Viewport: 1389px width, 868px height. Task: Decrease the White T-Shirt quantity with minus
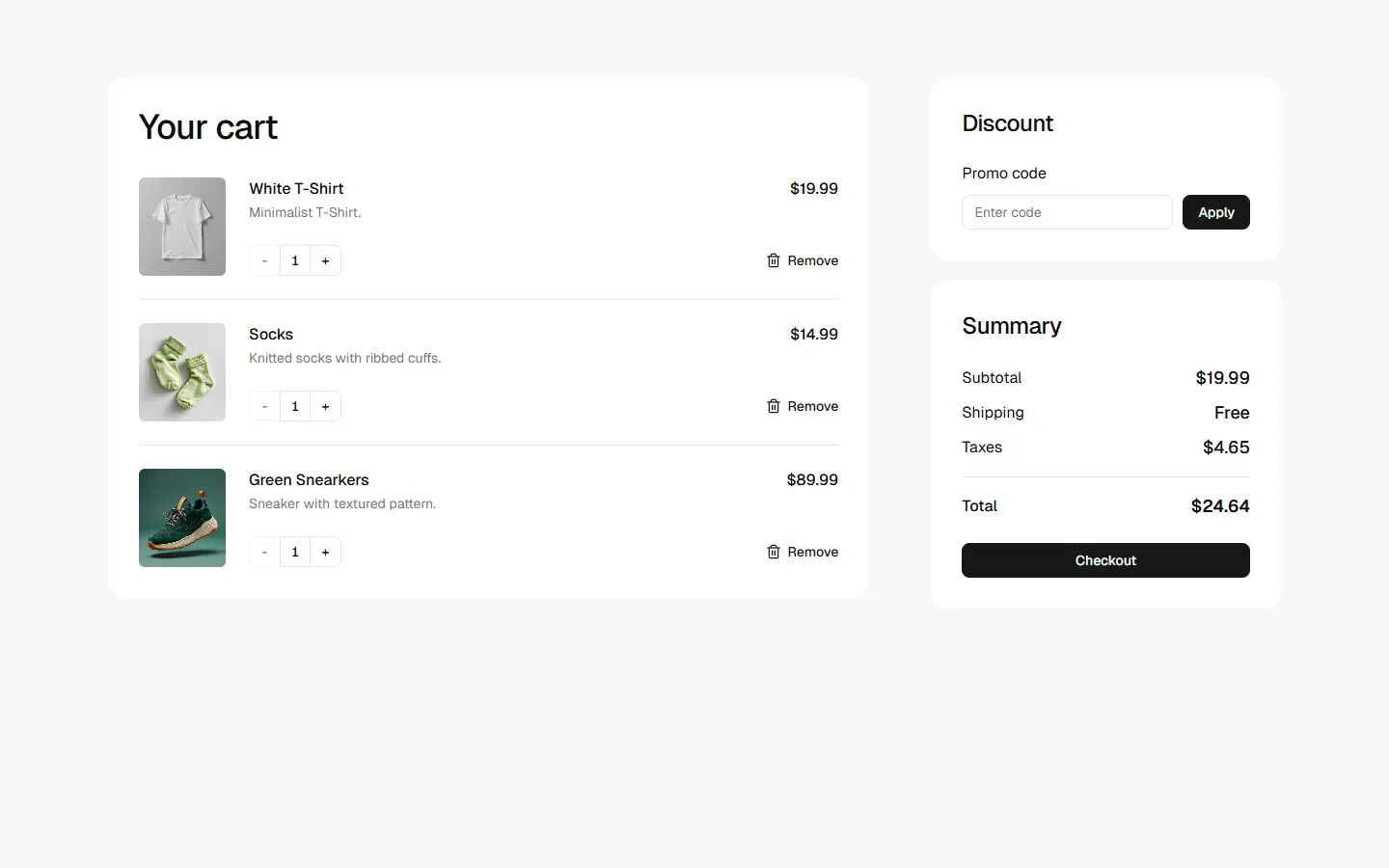pyautogui.click(x=263, y=260)
